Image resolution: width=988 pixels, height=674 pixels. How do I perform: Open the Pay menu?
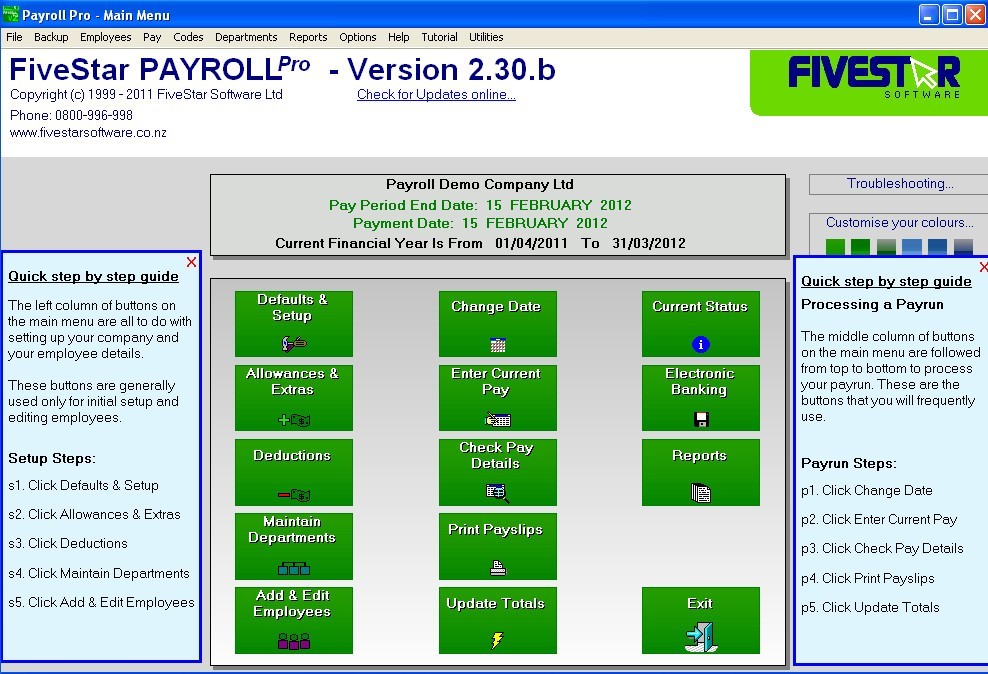click(152, 37)
